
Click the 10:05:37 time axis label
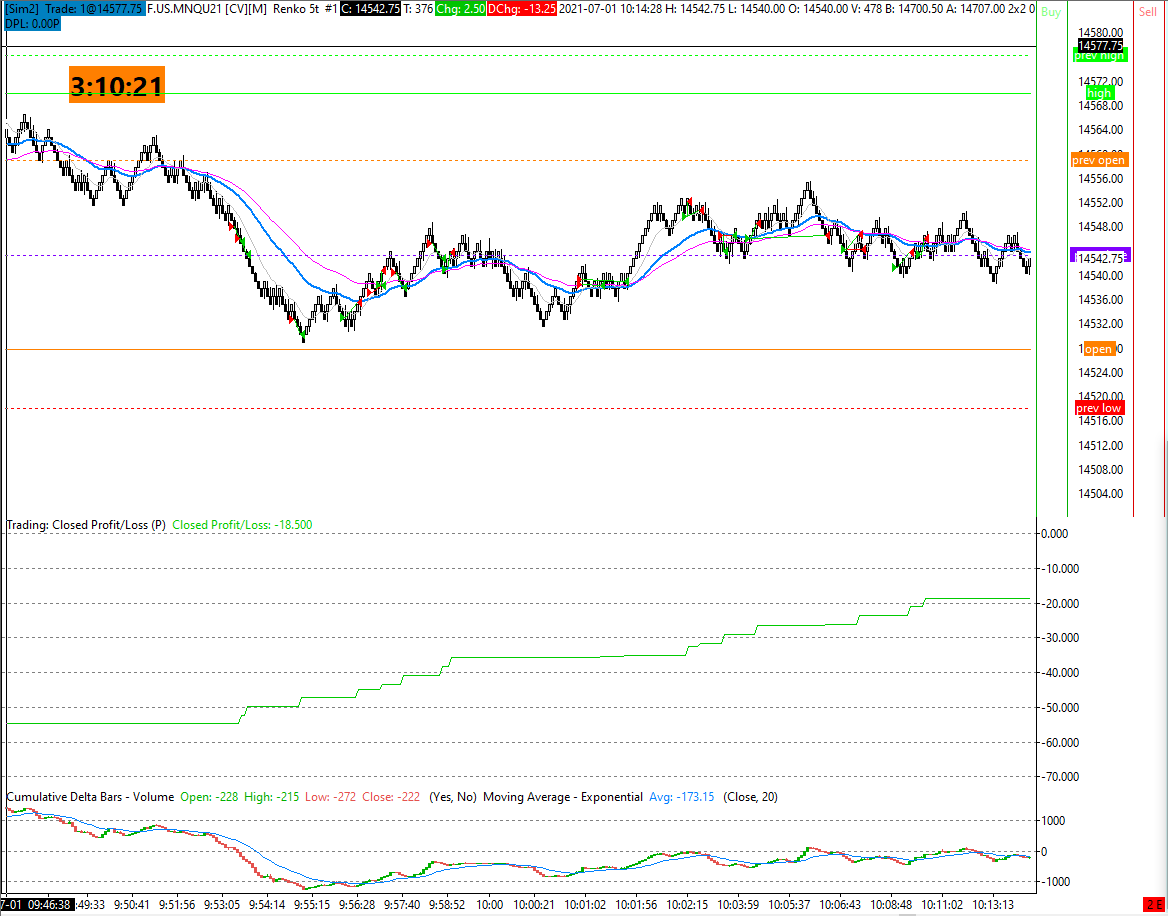click(789, 905)
